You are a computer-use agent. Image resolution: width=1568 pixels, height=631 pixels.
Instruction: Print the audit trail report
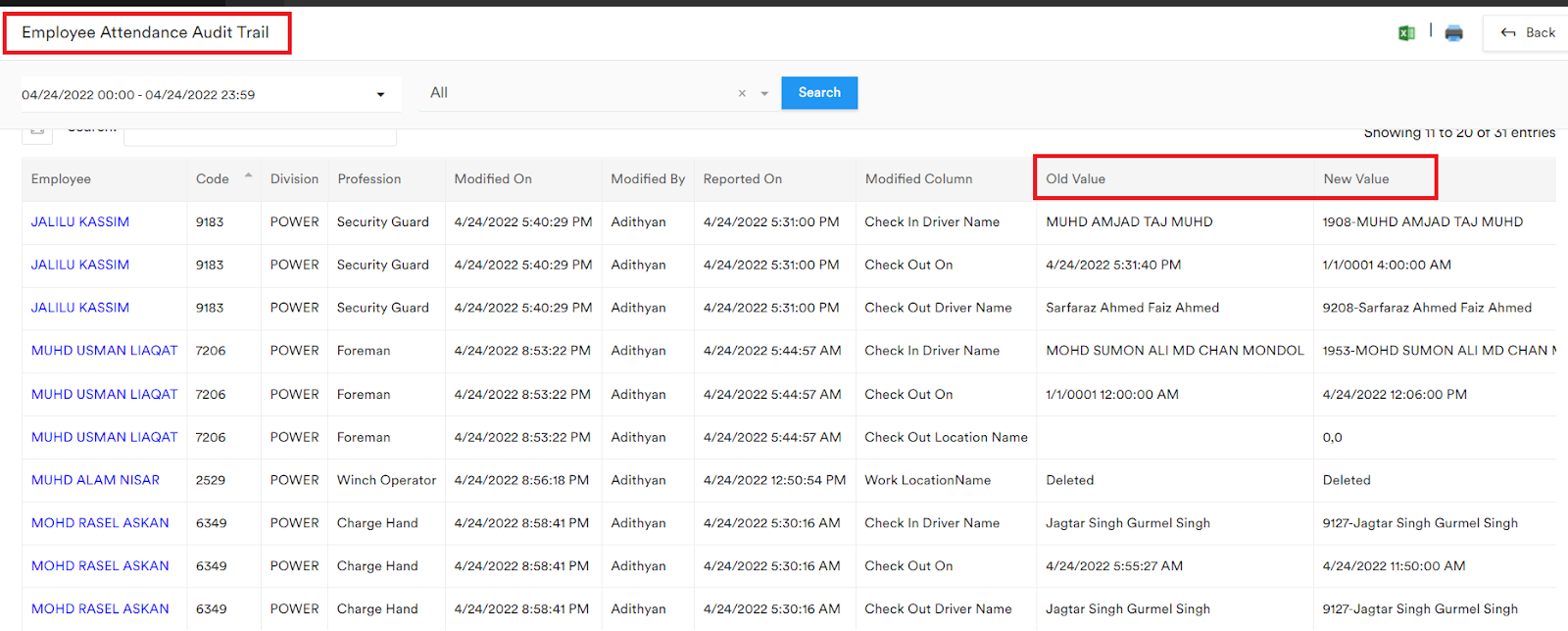click(1453, 33)
